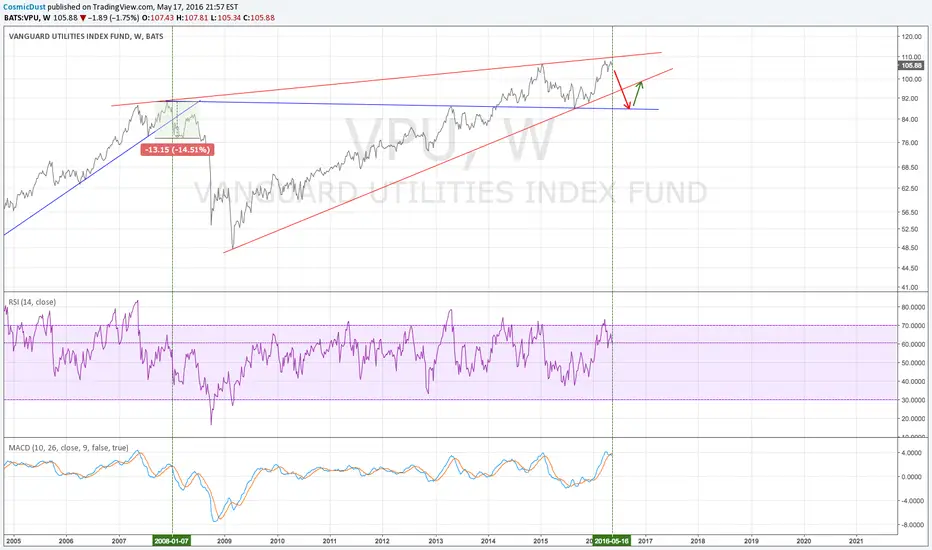Click the green 2008-01-07 date marker
This screenshot has height=550, width=932.
click(x=172, y=541)
